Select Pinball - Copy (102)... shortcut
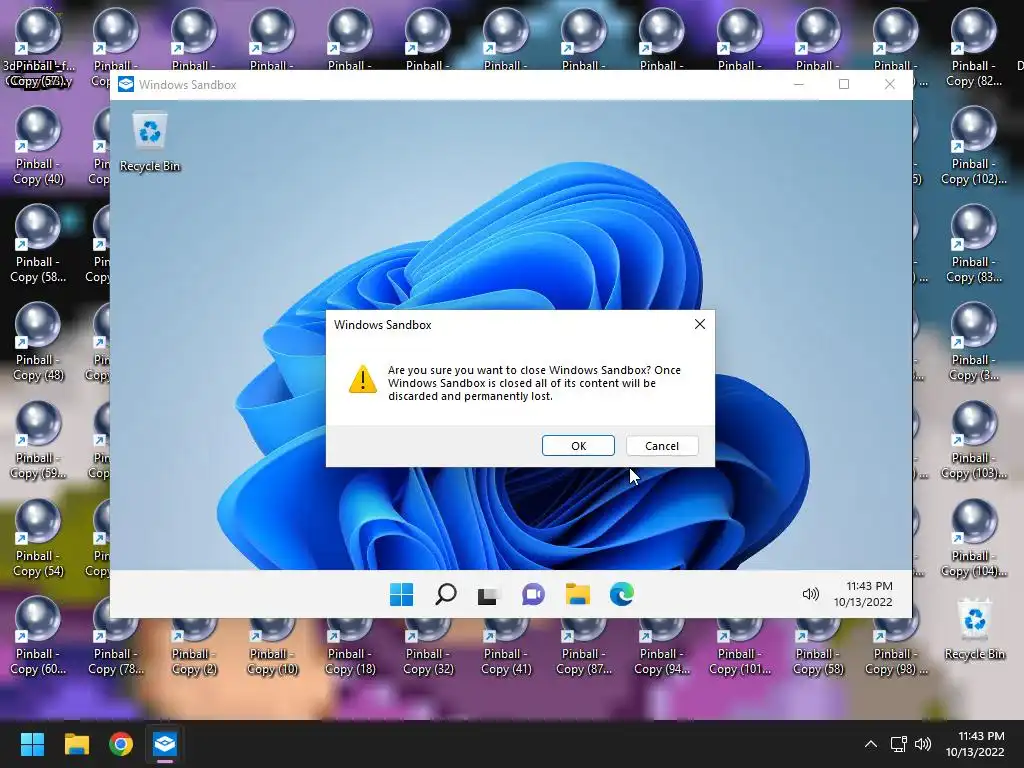The image size is (1024, 768). pyautogui.click(x=974, y=146)
